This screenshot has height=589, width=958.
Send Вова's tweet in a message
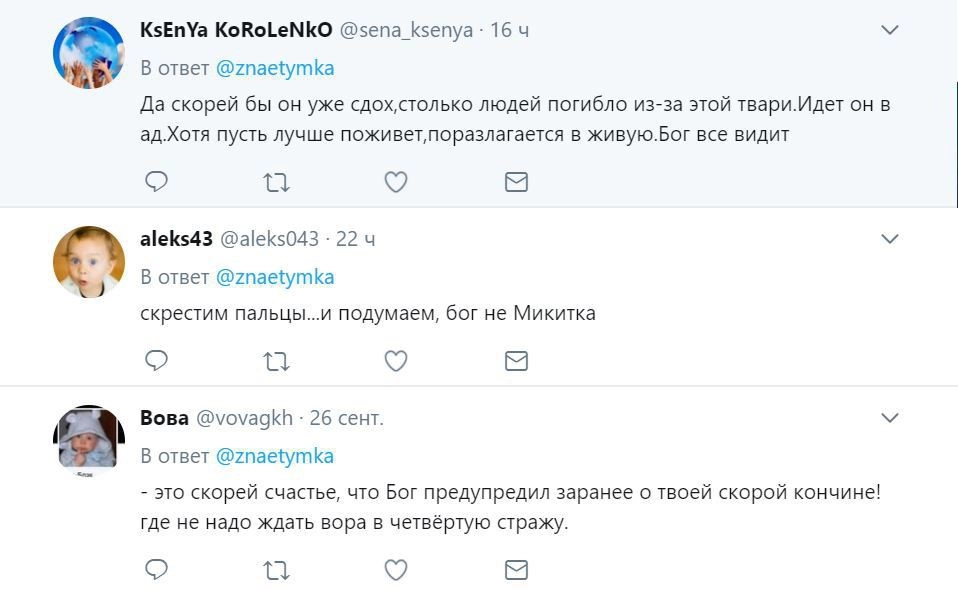click(x=516, y=570)
